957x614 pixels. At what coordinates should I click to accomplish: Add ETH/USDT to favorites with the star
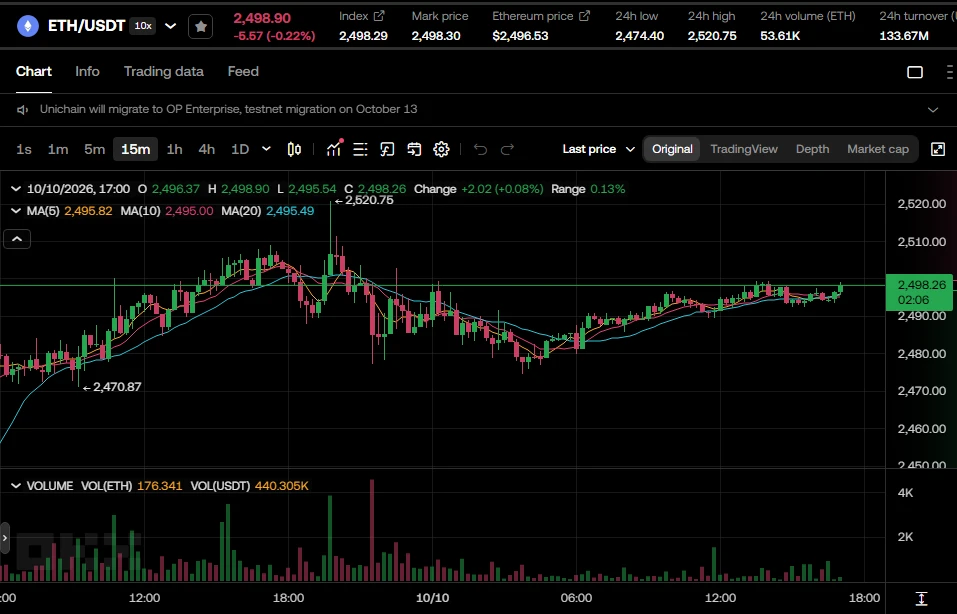(x=200, y=26)
